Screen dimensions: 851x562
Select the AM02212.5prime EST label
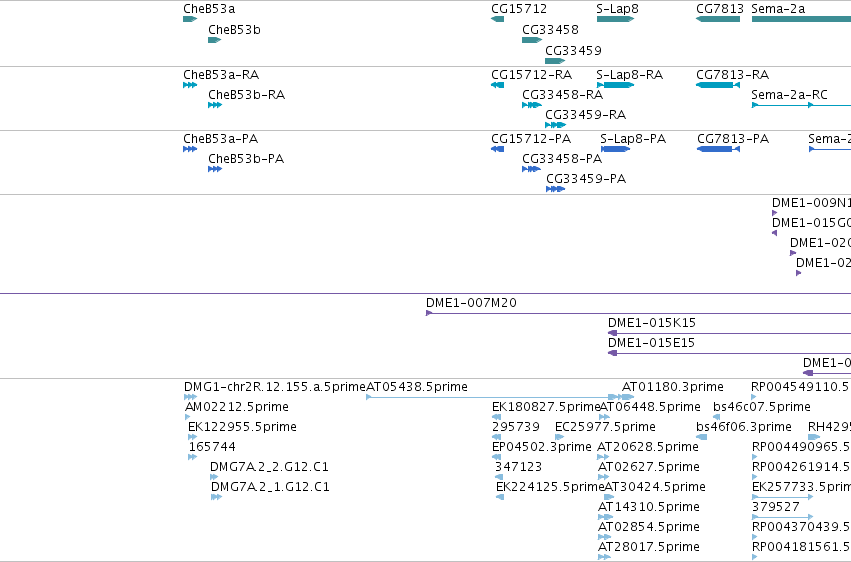237,407
